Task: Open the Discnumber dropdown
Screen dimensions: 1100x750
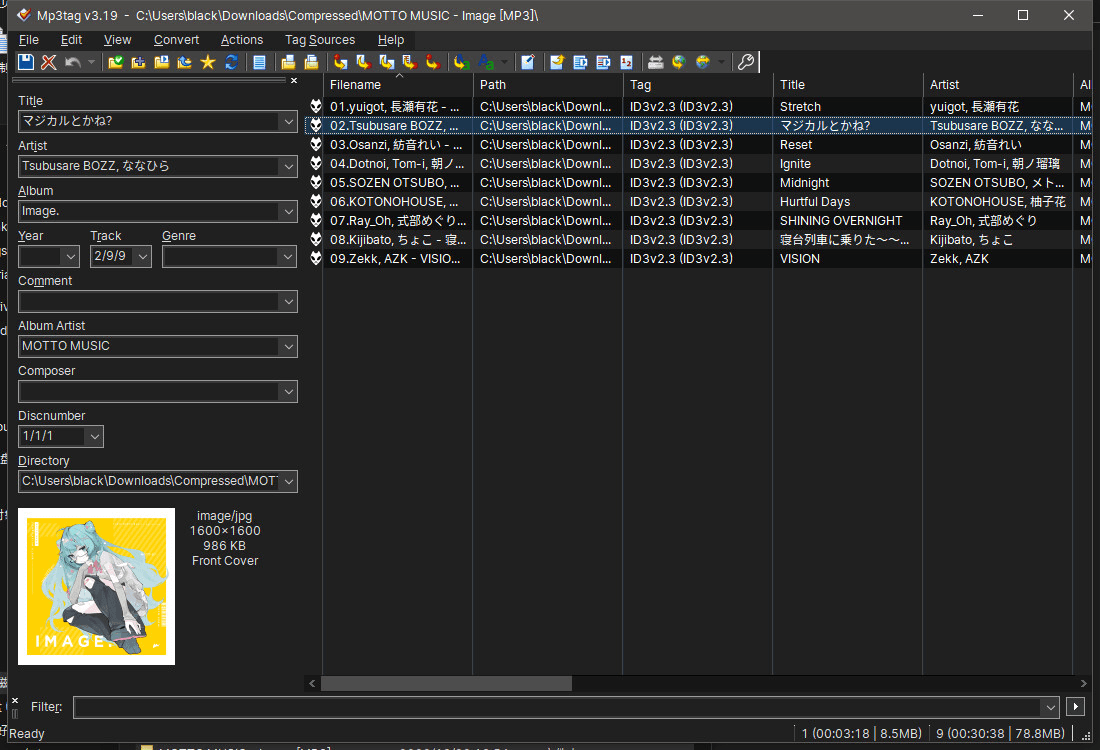Action: 94,436
